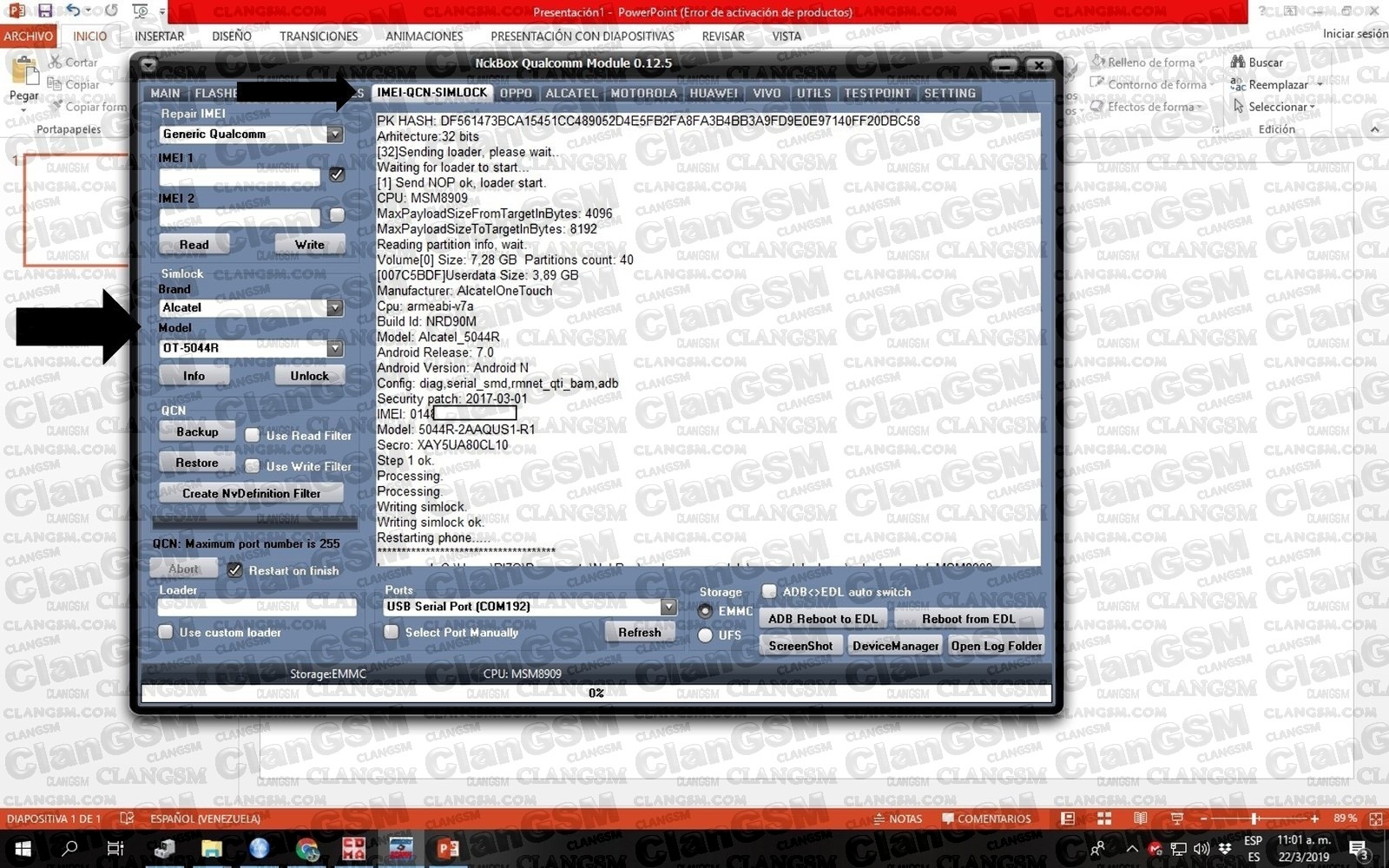Expand Alcatel brand dropdown
Screen dimensions: 1389x868
(335, 308)
